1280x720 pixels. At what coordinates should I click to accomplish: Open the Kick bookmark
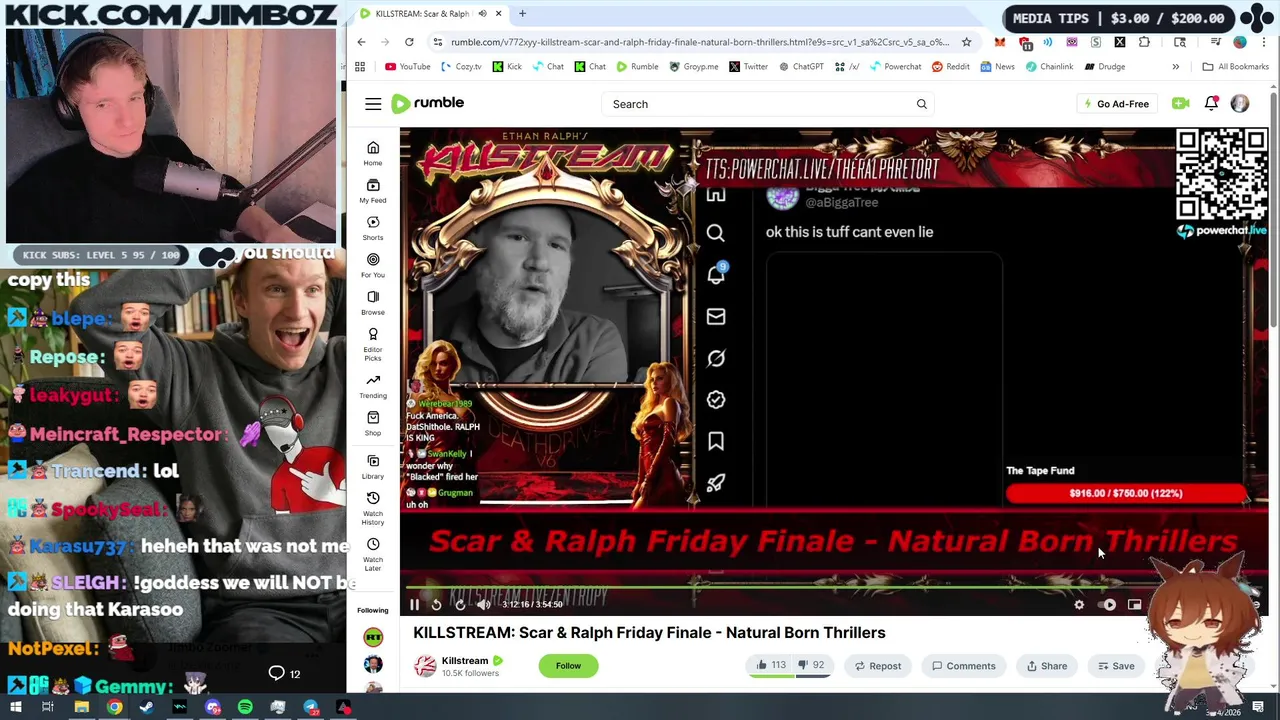(507, 67)
